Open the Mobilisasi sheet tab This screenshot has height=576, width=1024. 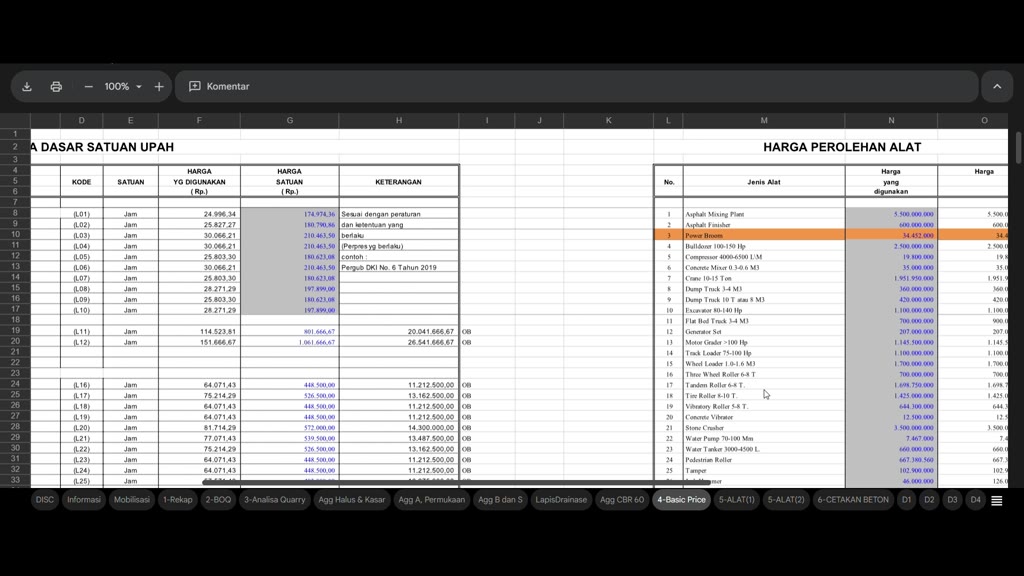click(132, 500)
